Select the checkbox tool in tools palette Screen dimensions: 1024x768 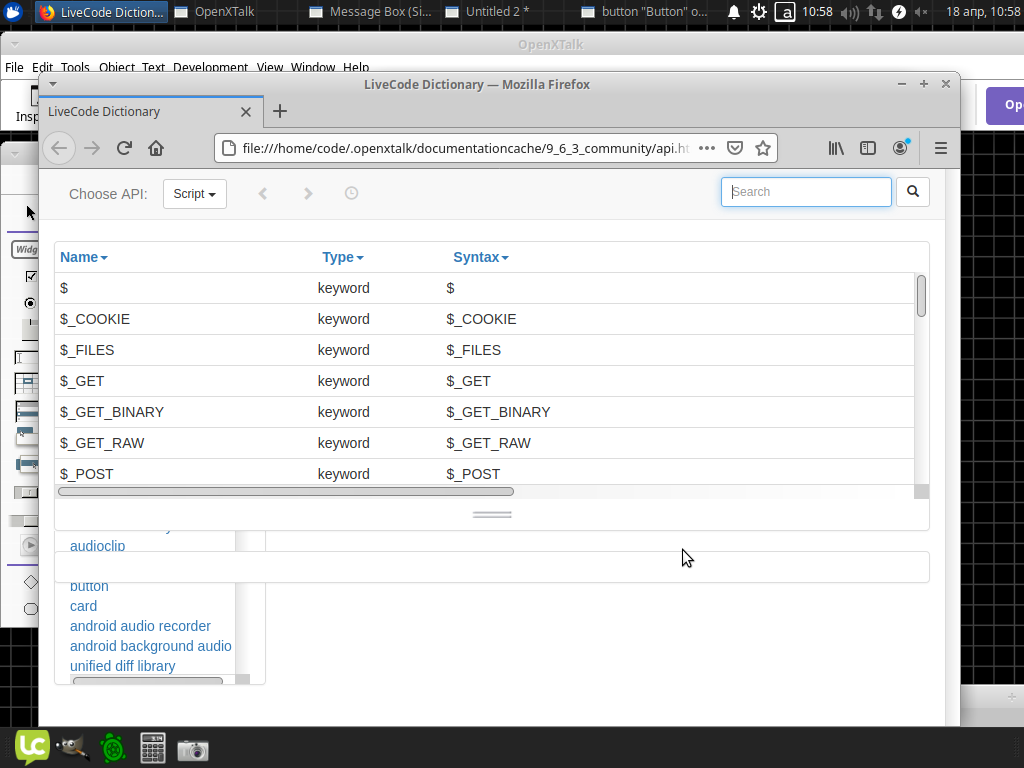[31, 276]
